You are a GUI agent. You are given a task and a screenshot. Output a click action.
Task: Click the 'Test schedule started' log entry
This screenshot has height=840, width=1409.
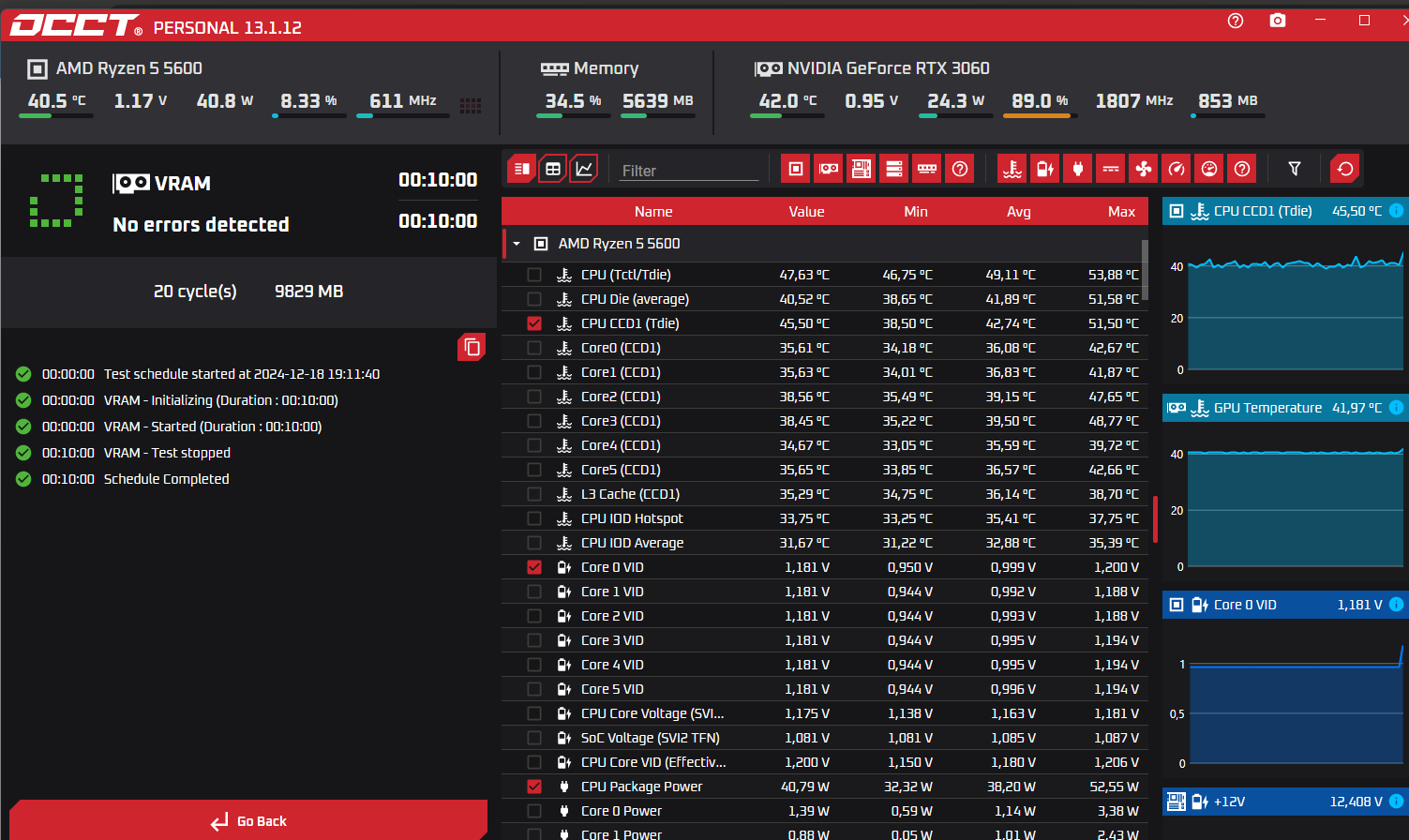(x=242, y=374)
